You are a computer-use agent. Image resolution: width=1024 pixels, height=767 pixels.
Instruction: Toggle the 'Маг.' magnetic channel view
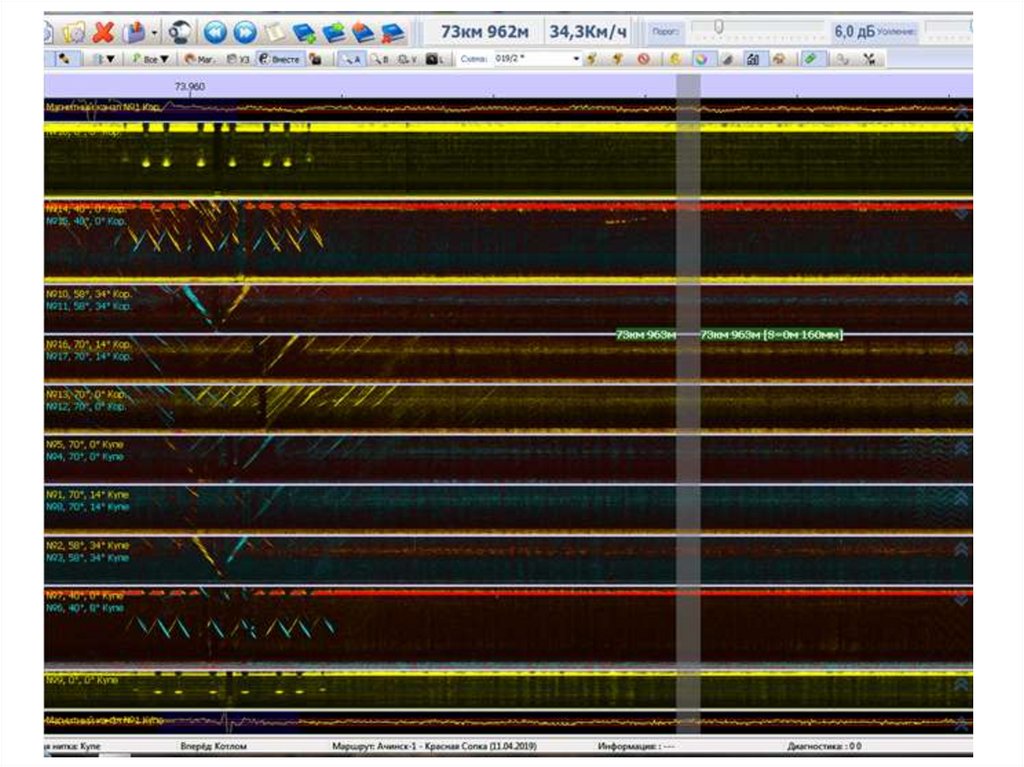coord(199,59)
